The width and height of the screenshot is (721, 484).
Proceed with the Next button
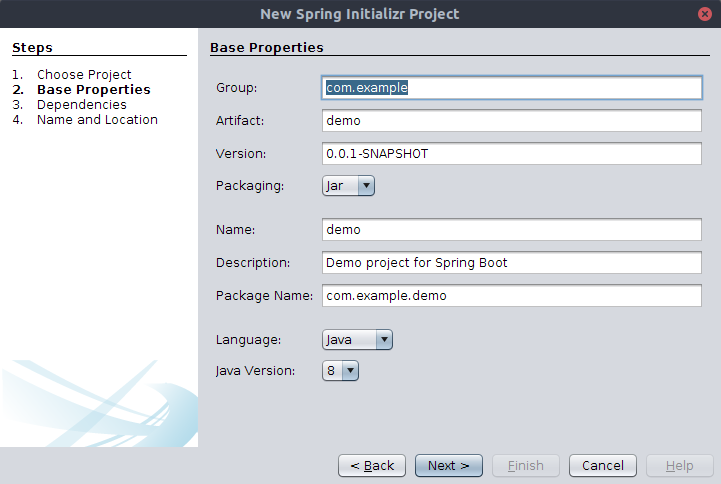point(449,466)
